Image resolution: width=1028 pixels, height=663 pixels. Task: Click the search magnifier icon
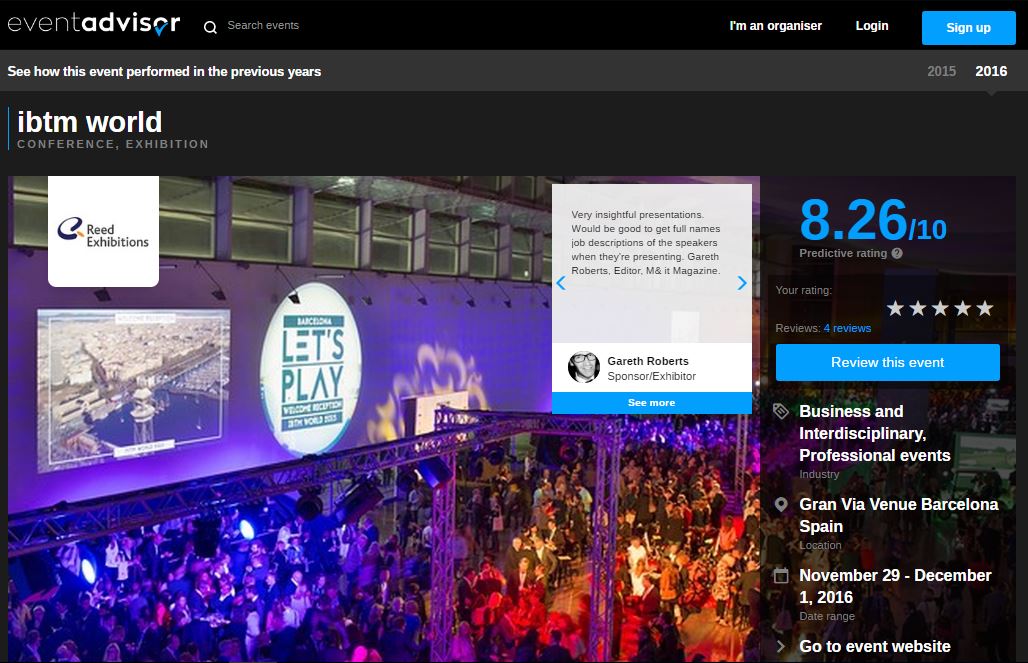click(x=210, y=27)
